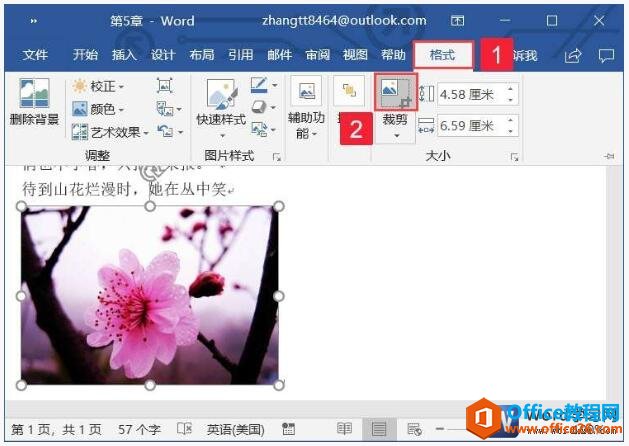Click the Picture Border pen icon
The width and height of the screenshot is (629, 446).
[259, 85]
